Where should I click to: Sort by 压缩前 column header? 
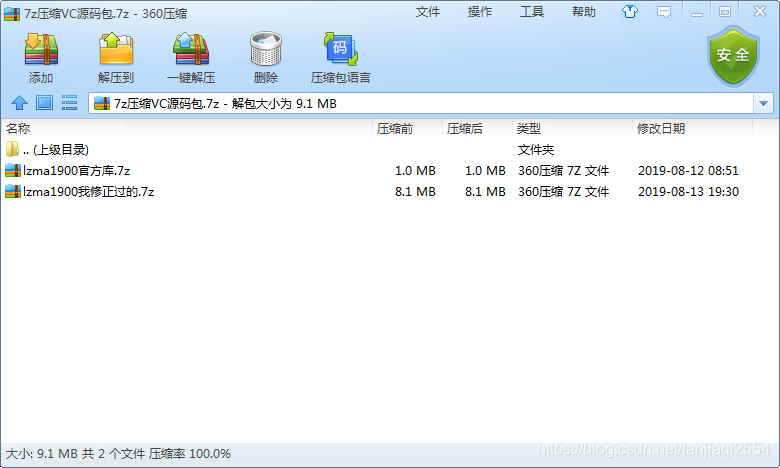click(407, 129)
